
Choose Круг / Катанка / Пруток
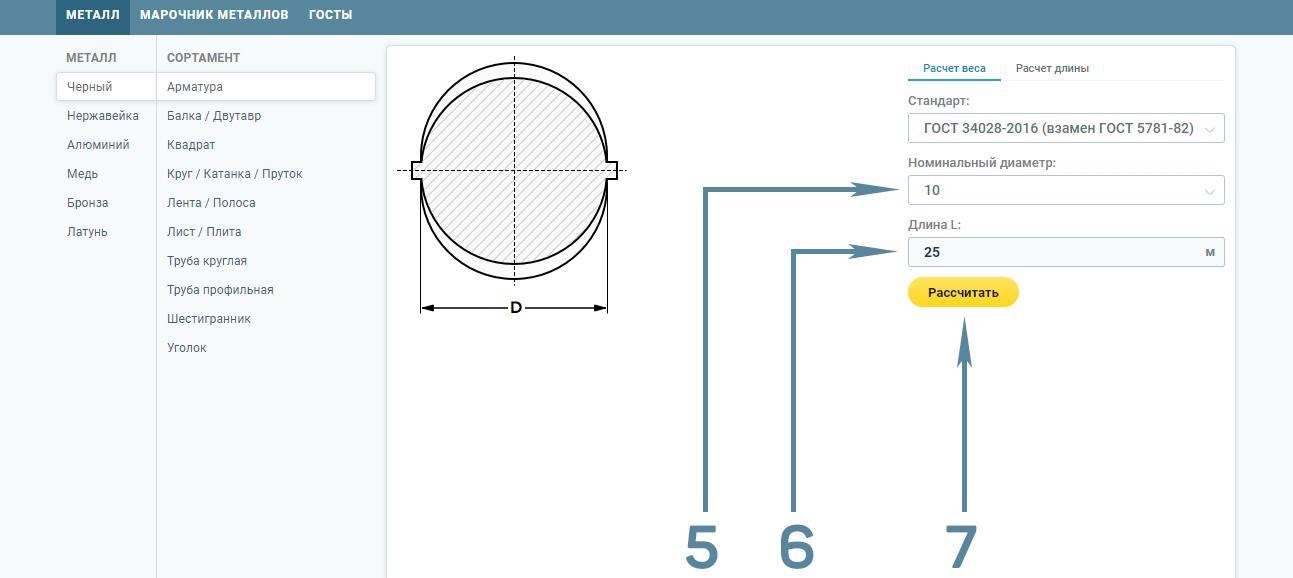(x=235, y=174)
